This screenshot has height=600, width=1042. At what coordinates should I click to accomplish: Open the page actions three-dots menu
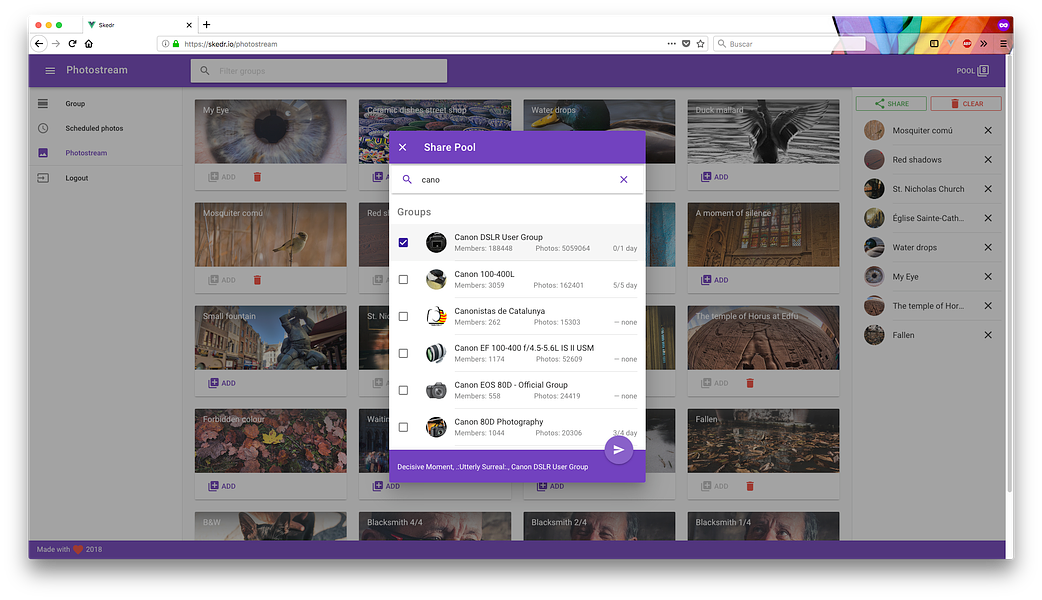(x=672, y=44)
